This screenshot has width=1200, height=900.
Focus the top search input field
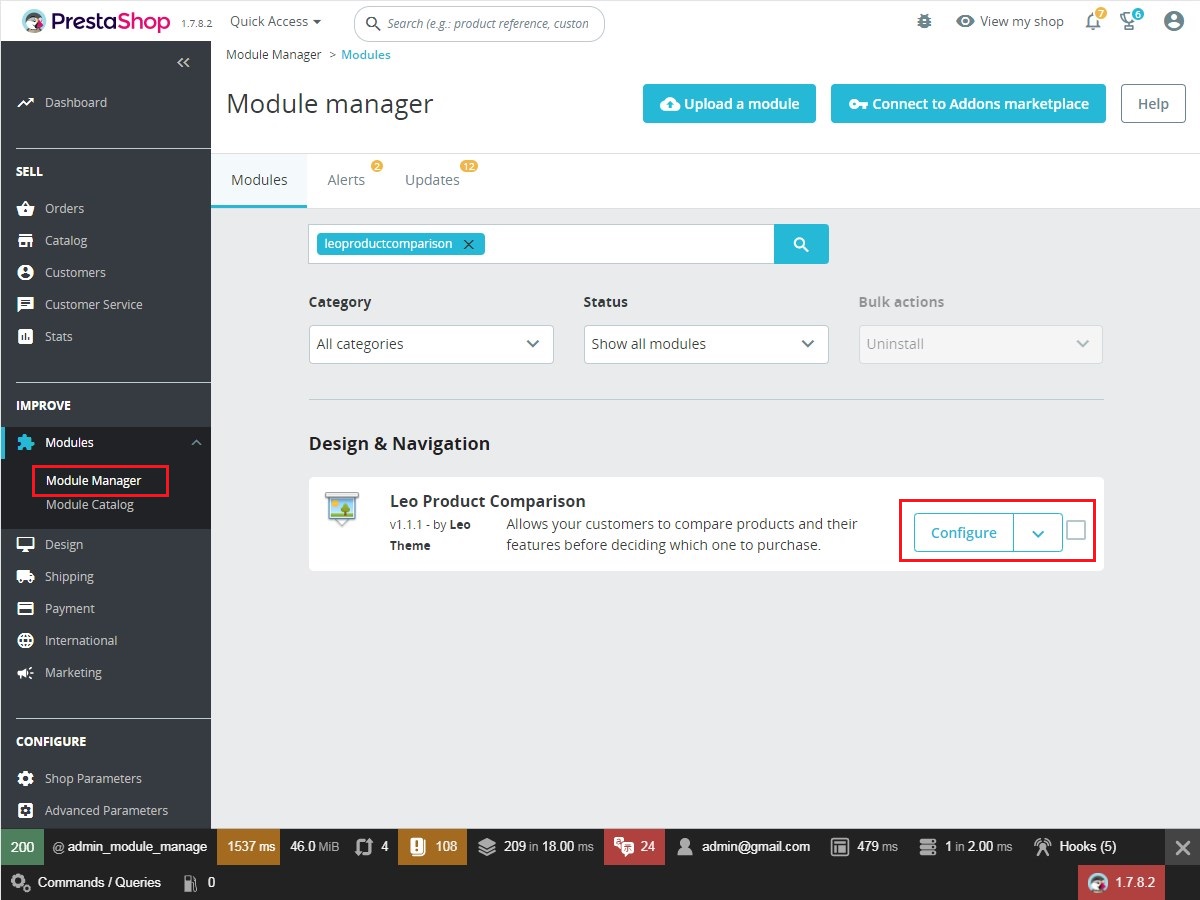pos(479,23)
